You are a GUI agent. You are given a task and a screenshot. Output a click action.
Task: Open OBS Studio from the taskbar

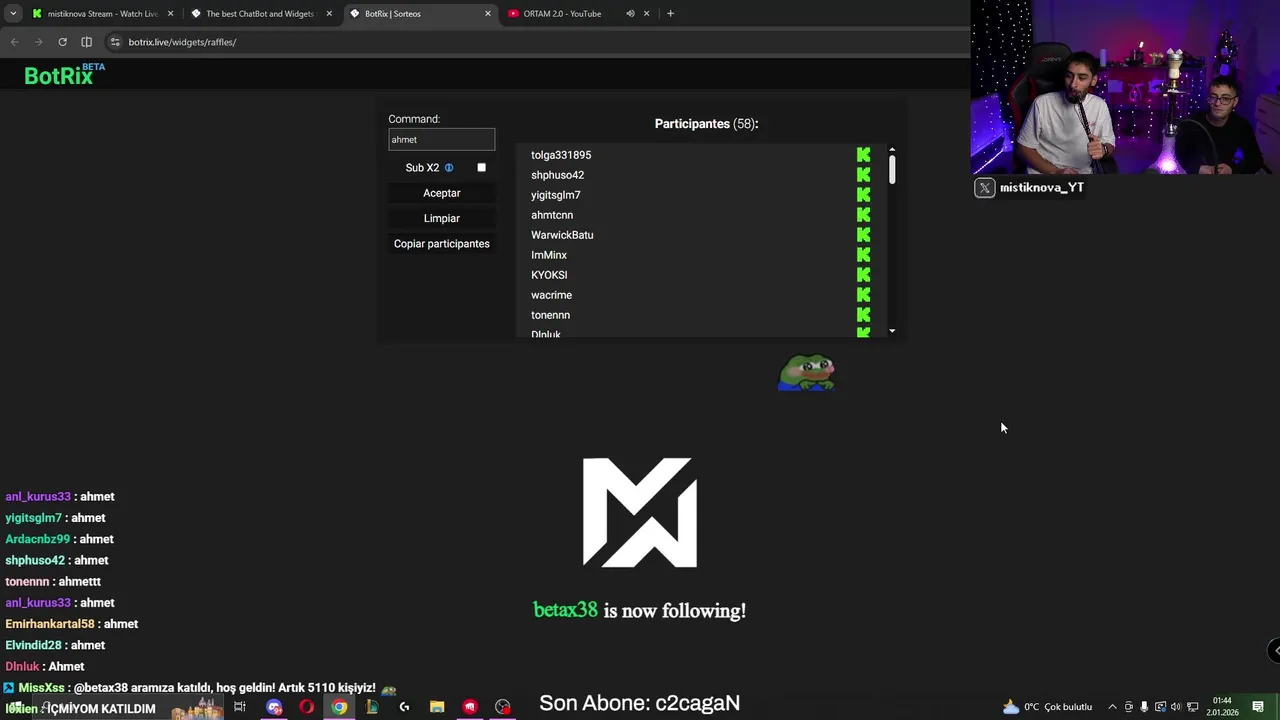tap(503, 707)
